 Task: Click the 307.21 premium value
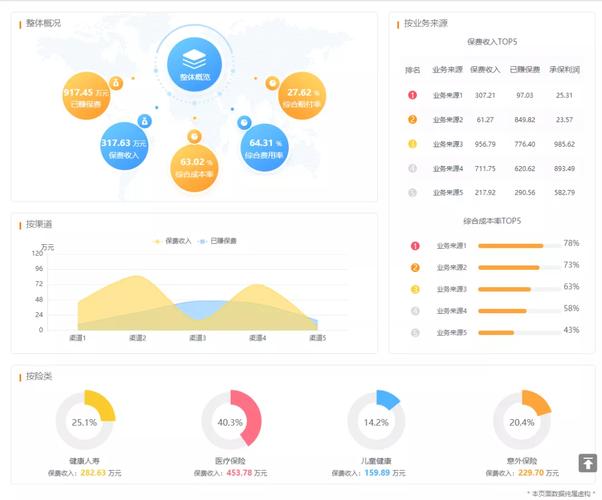(x=485, y=95)
